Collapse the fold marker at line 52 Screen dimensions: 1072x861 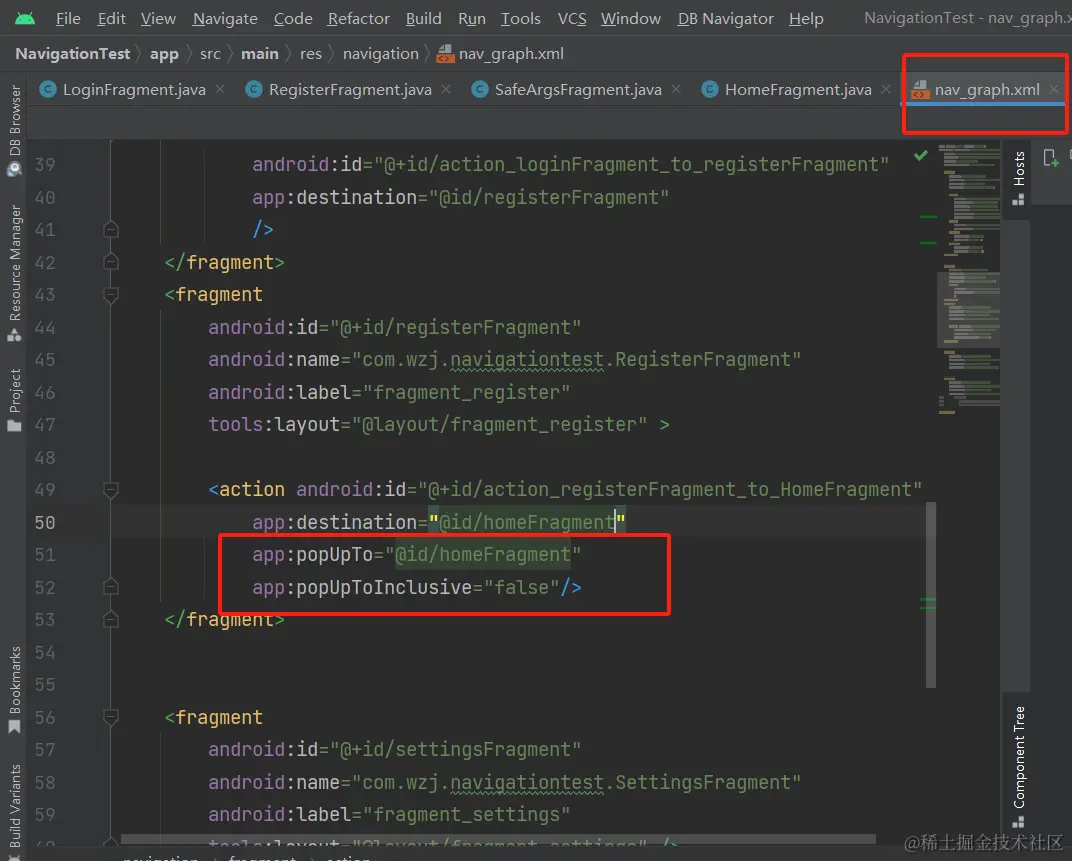pyautogui.click(x=111, y=587)
